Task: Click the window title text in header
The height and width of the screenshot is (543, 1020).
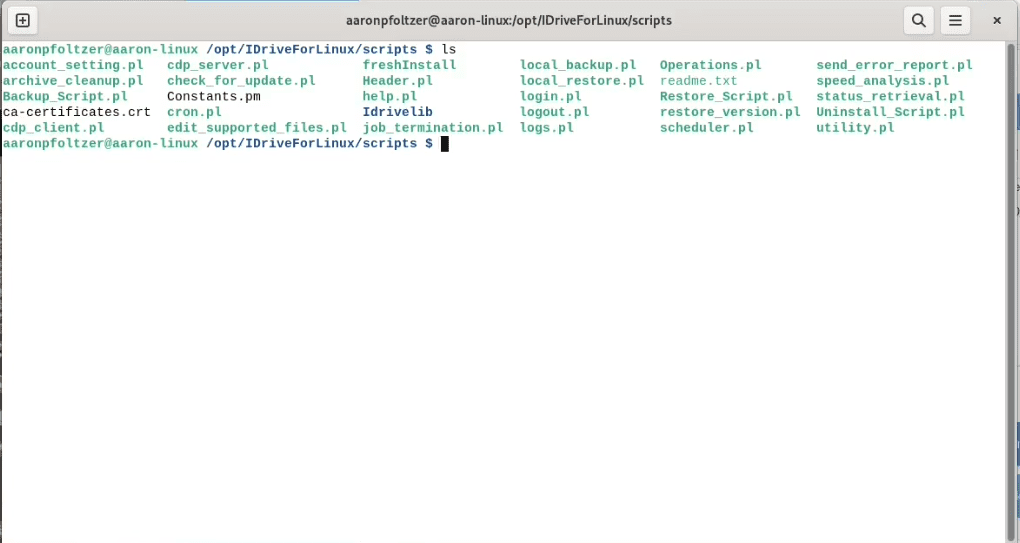Action: 509,20
